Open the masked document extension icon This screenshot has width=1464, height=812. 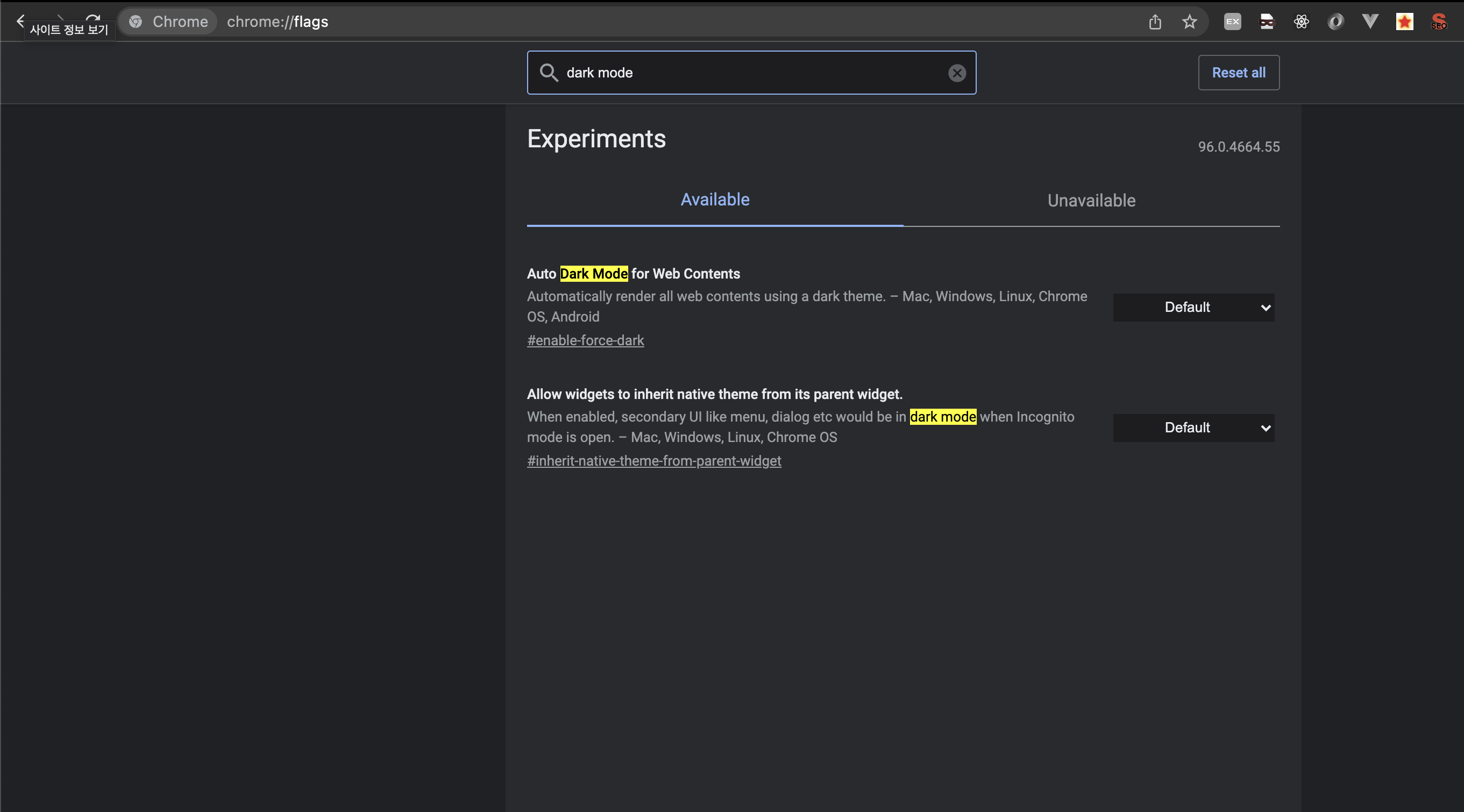click(x=1267, y=22)
